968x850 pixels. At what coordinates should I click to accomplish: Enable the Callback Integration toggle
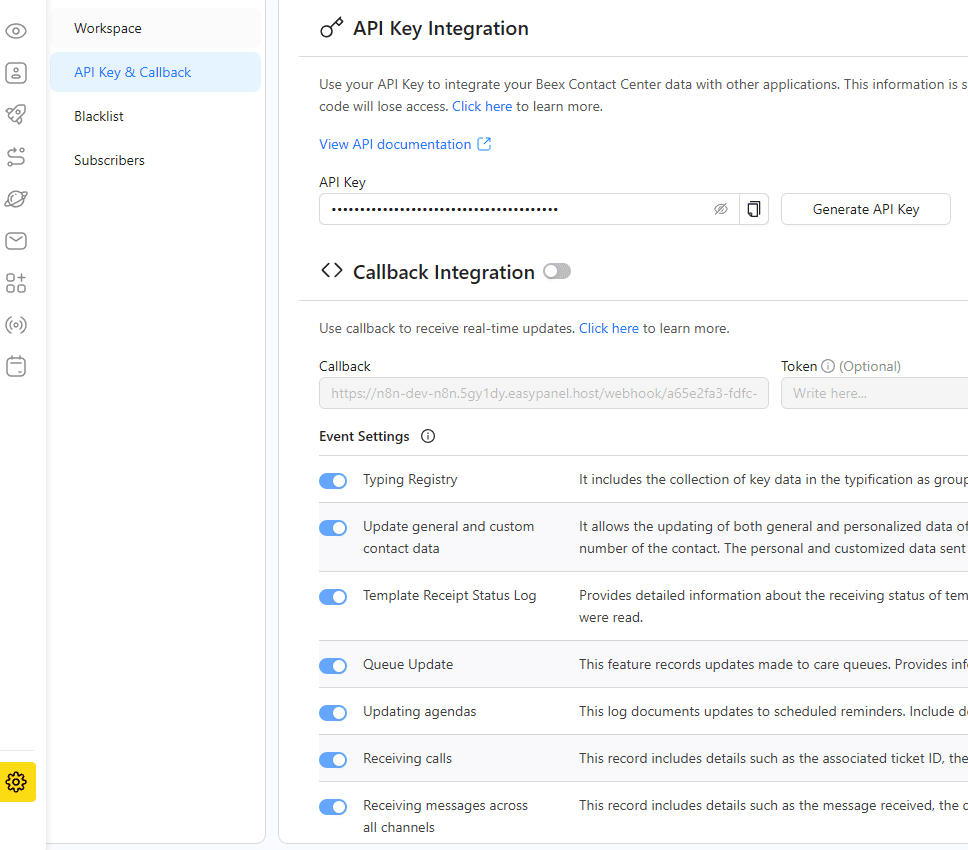(x=557, y=272)
